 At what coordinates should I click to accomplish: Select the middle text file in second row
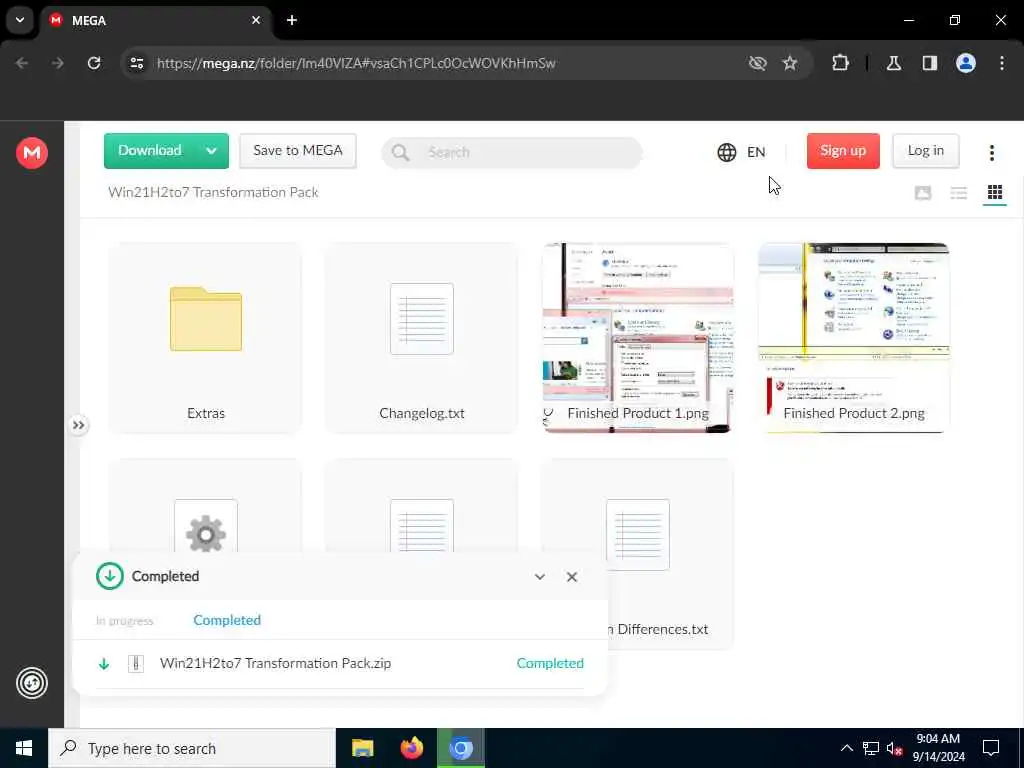coord(422,526)
